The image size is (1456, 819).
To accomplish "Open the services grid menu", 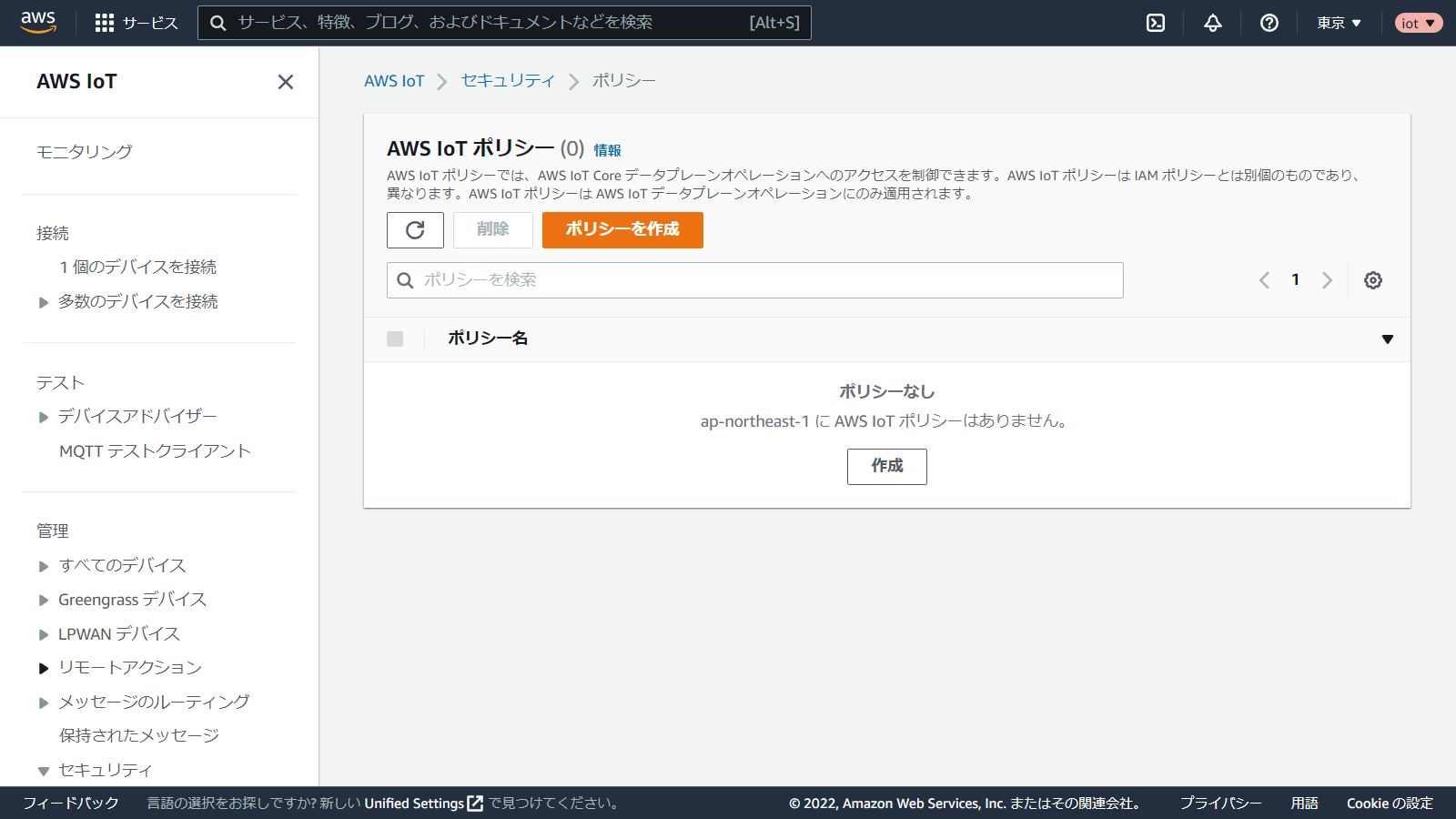I will pos(105,23).
